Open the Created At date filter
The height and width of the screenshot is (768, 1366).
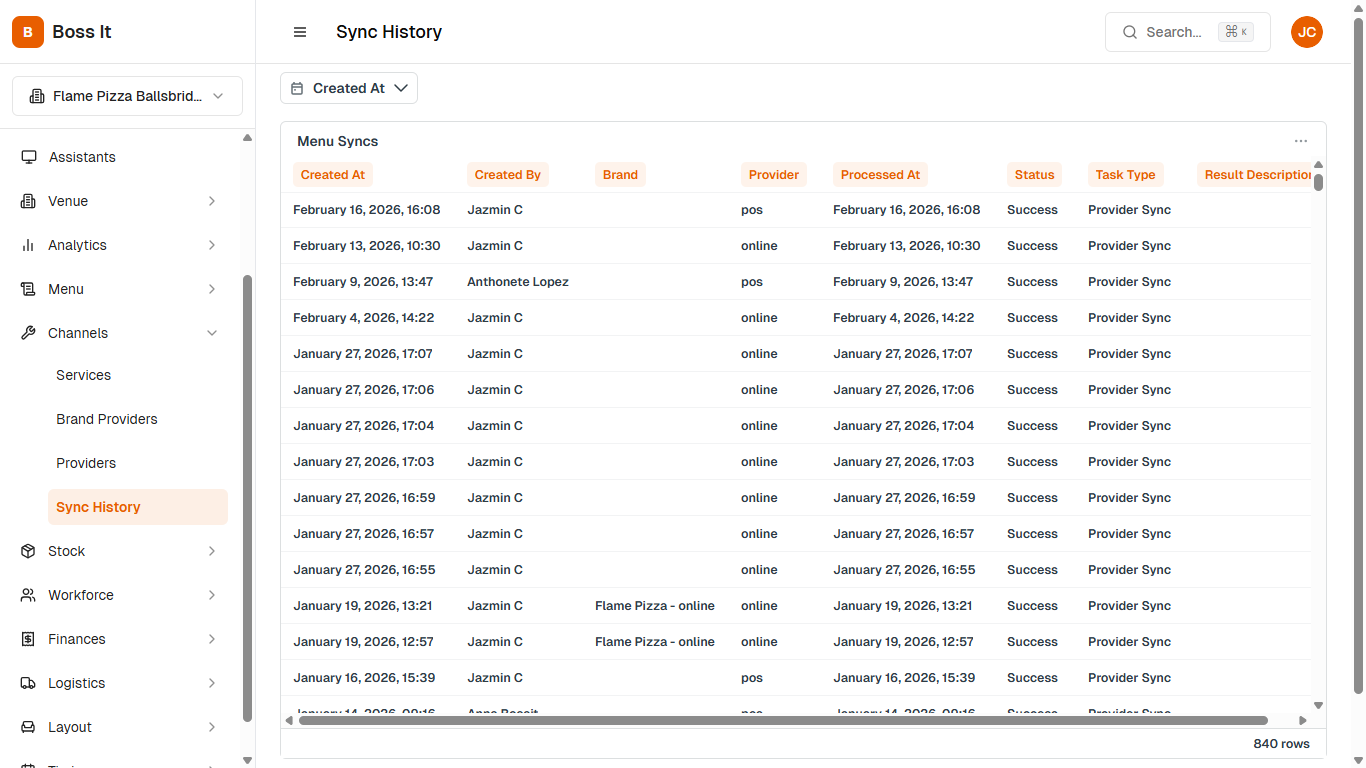click(x=349, y=88)
